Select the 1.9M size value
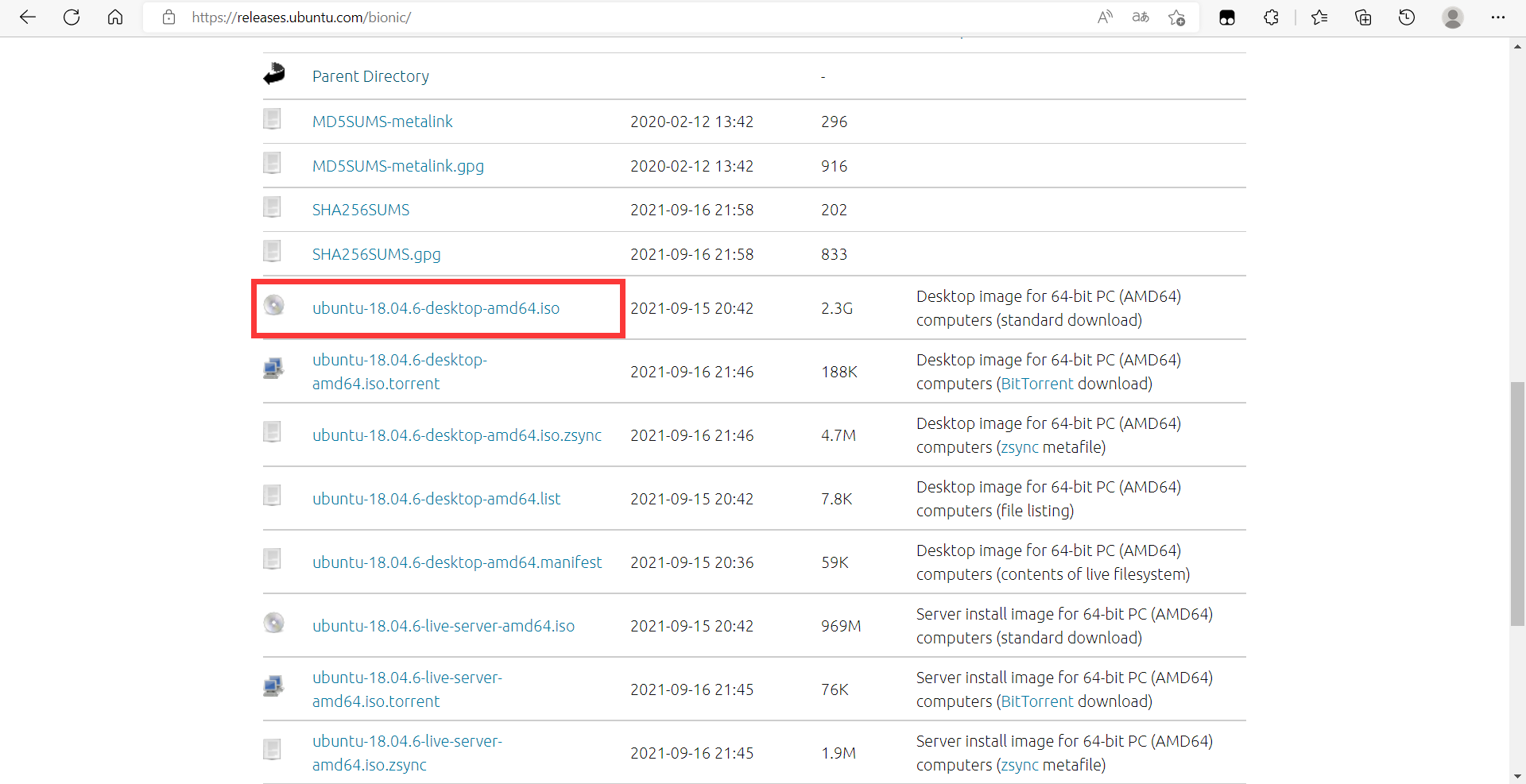This screenshot has height=784, width=1526. click(839, 753)
